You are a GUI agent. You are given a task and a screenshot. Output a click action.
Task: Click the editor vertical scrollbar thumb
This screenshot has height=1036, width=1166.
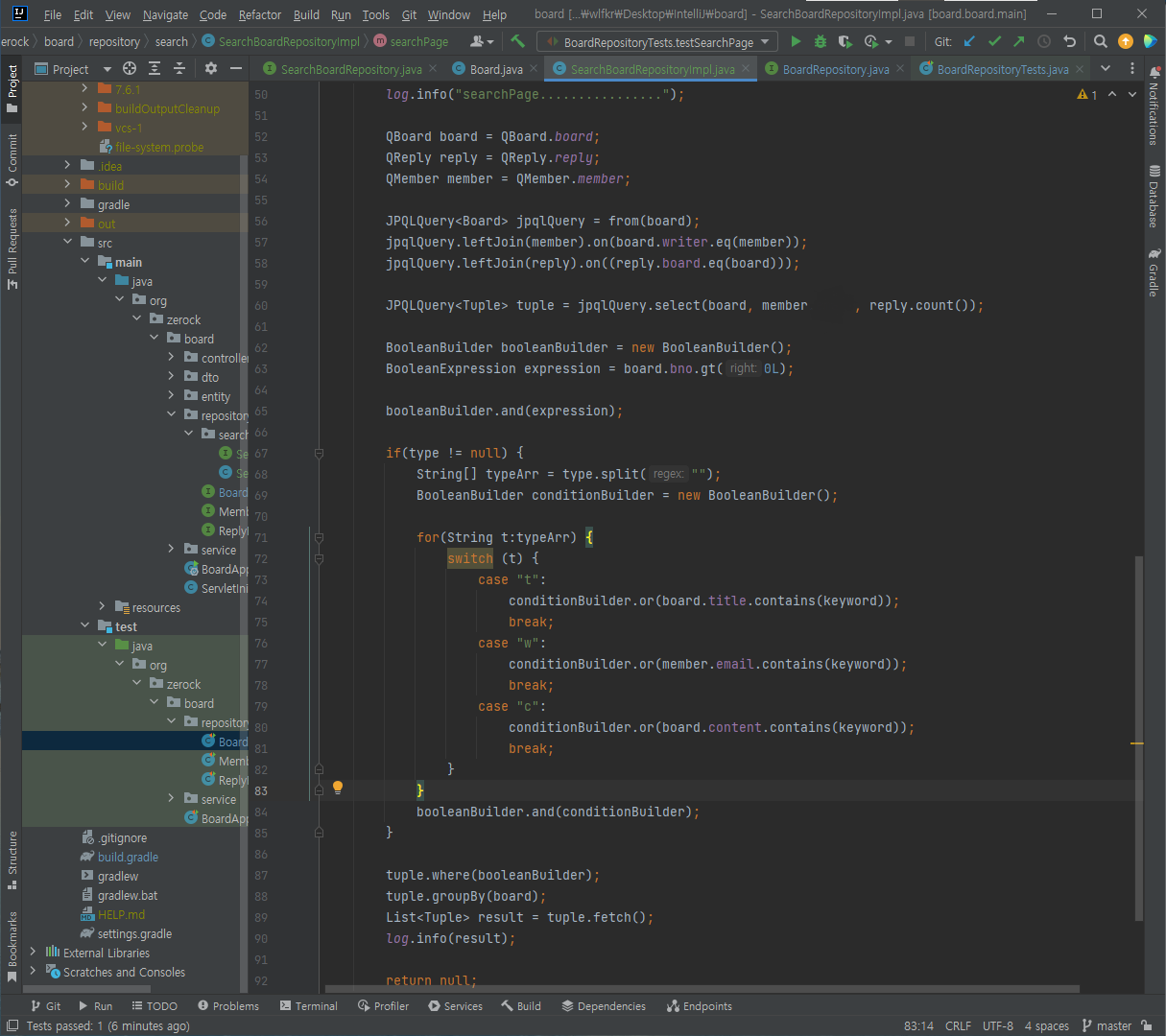pyautogui.click(x=1138, y=739)
